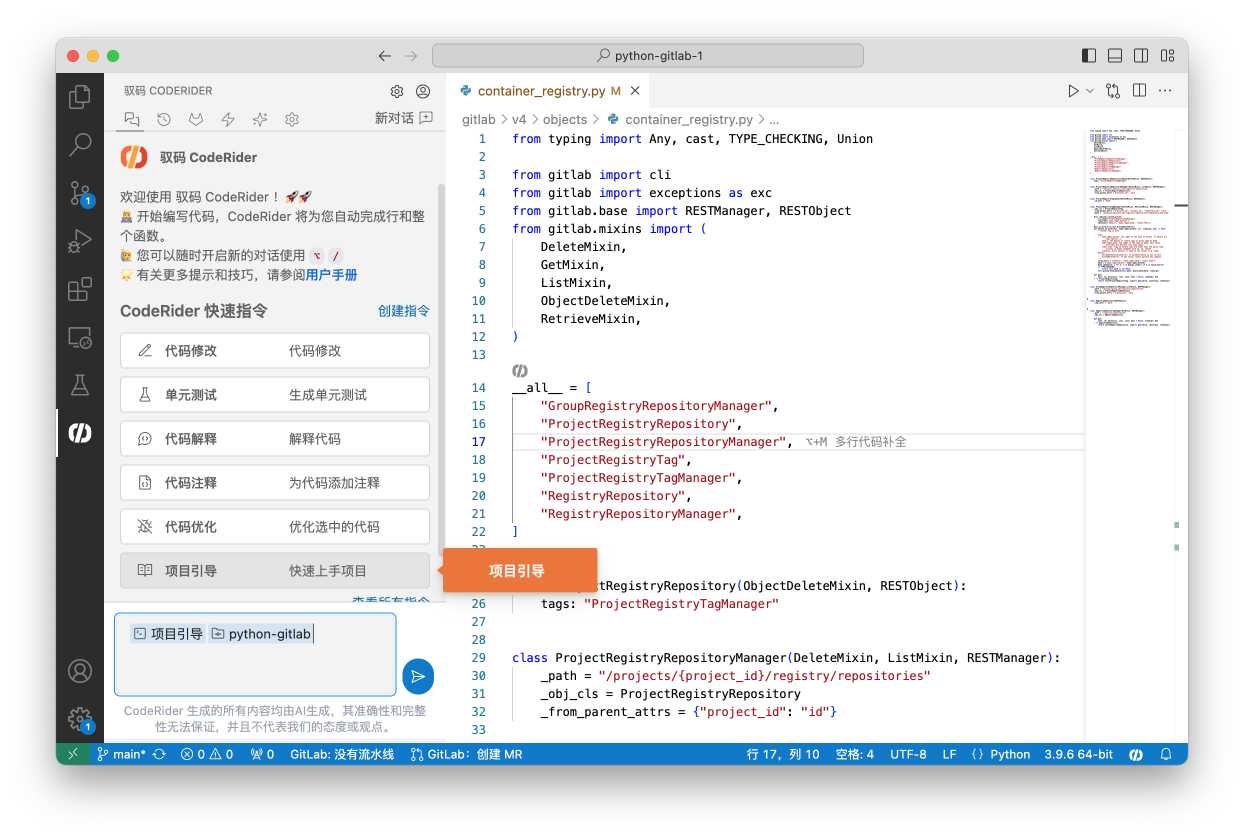
Task: Switch to the sparkle tab
Action: [260, 119]
